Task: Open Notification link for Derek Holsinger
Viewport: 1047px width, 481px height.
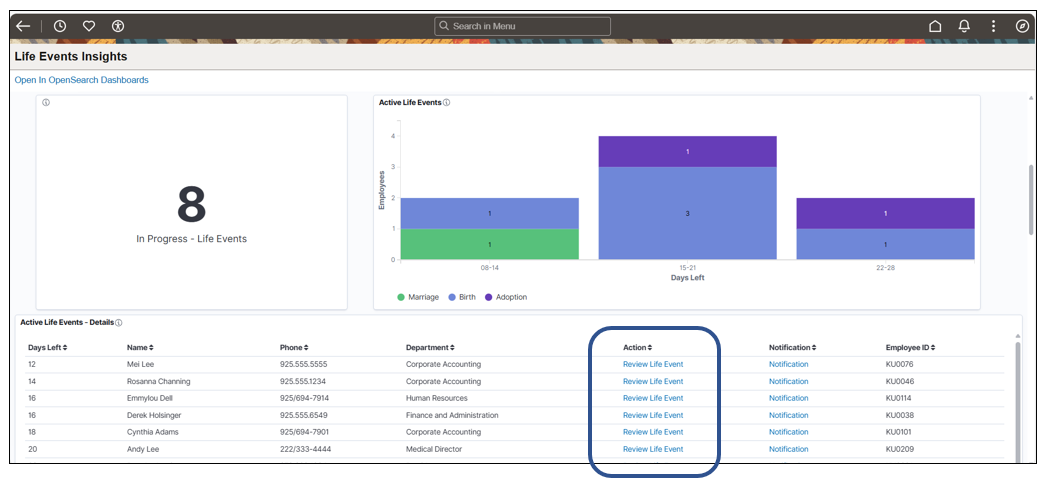Action: [789, 415]
